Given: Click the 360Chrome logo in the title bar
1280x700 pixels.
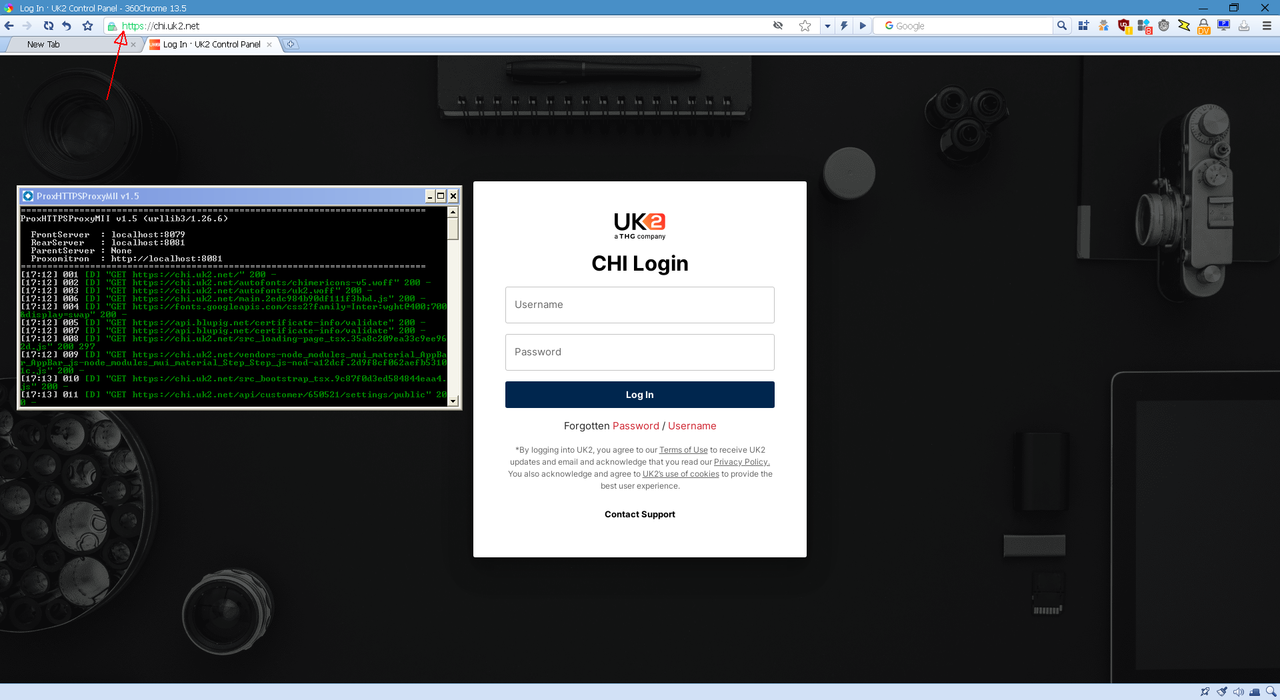Looking at the screenshot, I should click(x=8, y=7).
